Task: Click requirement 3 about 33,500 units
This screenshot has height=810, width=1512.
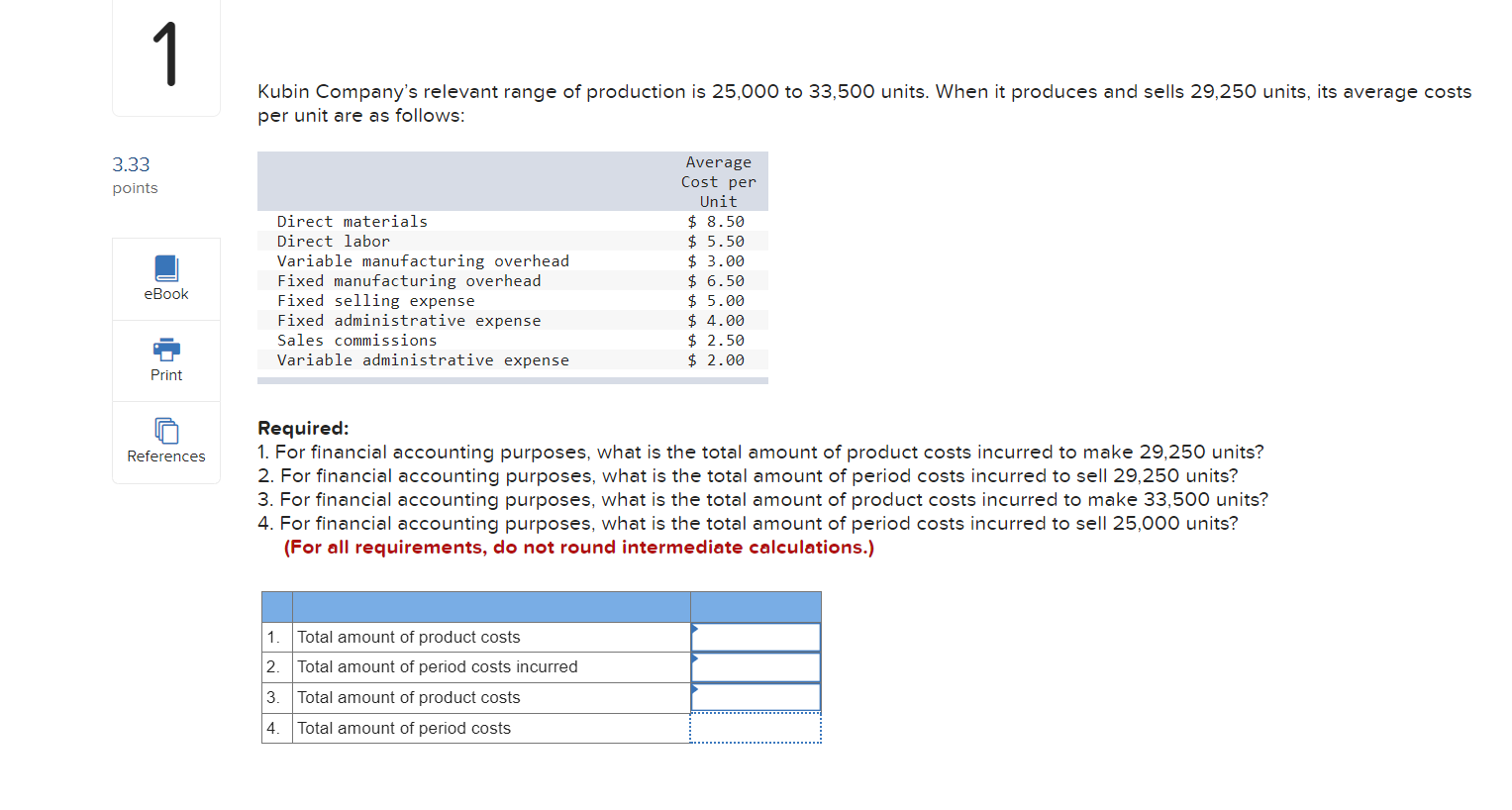Action: click(x=762, y=500)
